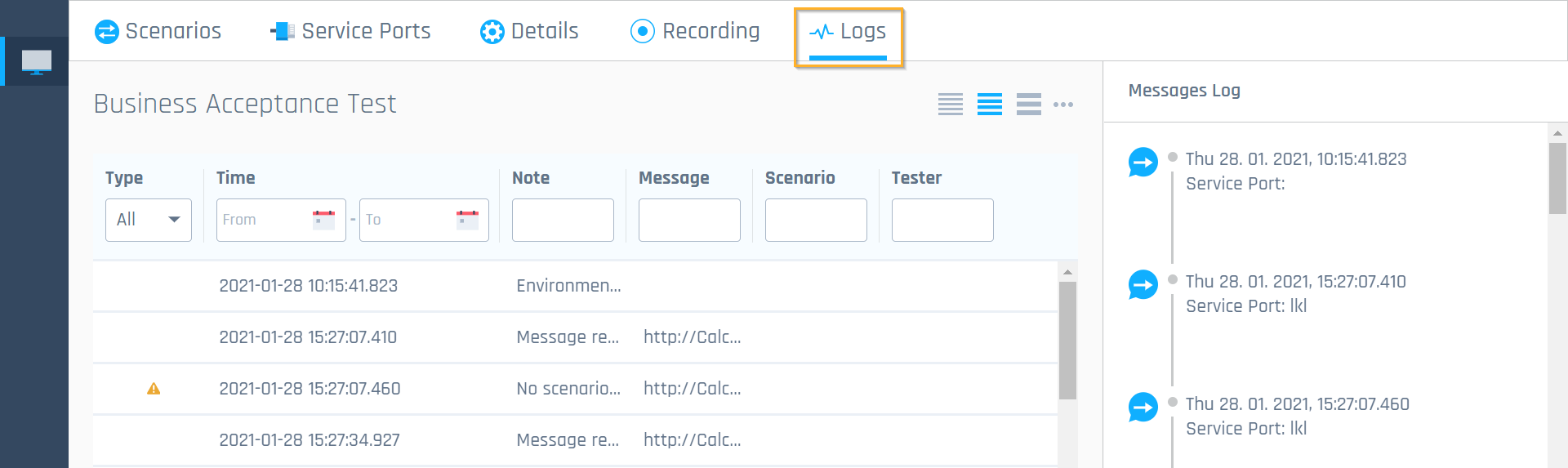Viewport: 1568px width, 468px height.
Task: Focus the Tester filter field
Action: tap(942, 220)
